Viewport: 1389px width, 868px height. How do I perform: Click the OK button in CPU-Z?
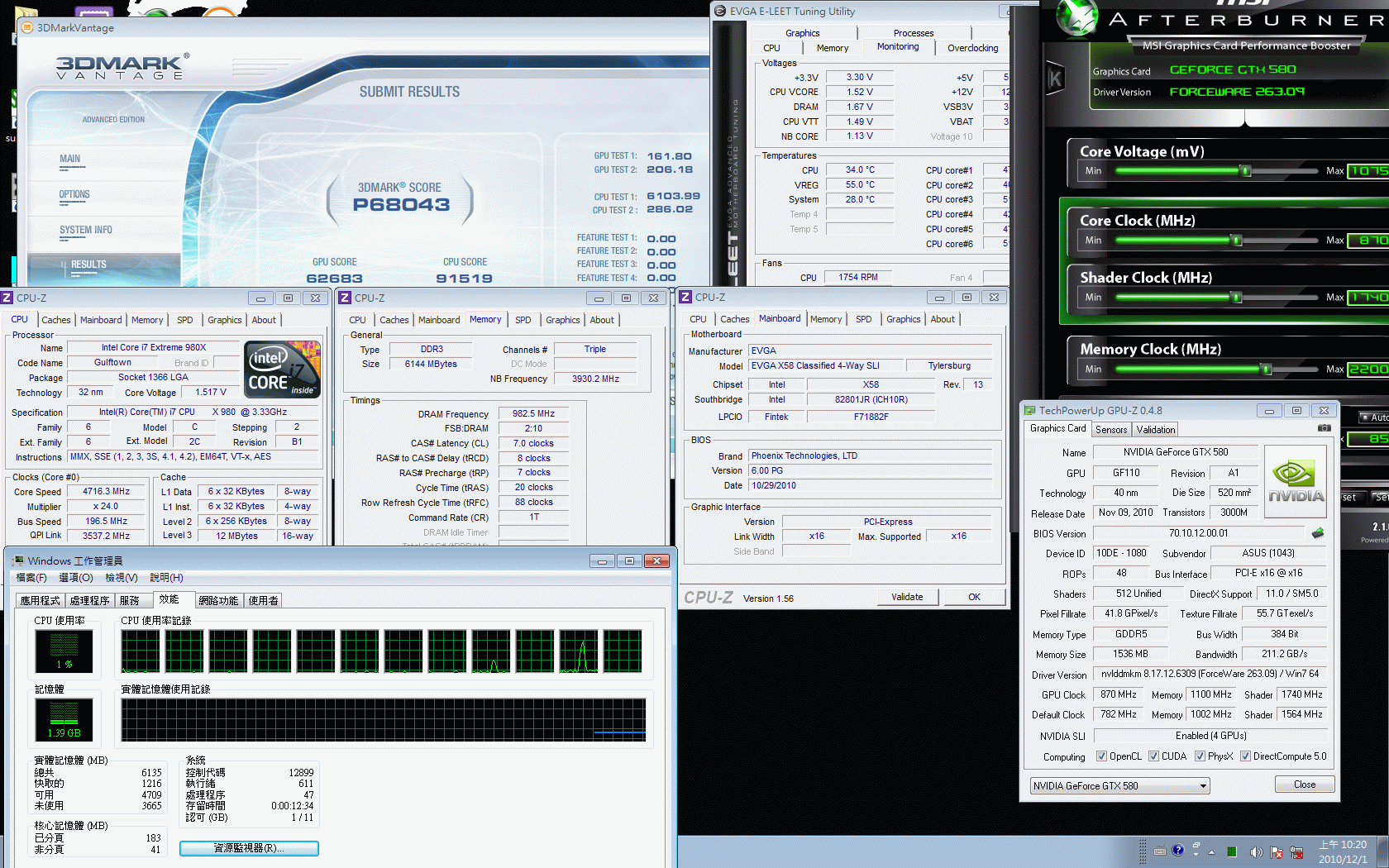pos(974,597)
